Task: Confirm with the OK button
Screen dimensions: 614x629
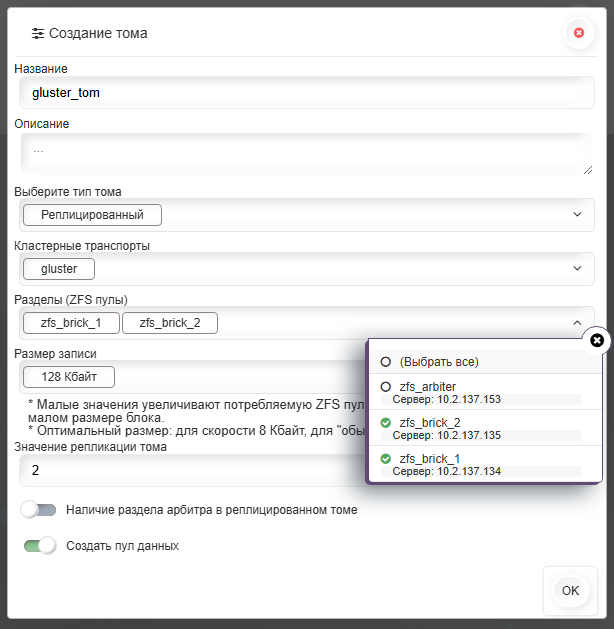Action: click(570, 590)
